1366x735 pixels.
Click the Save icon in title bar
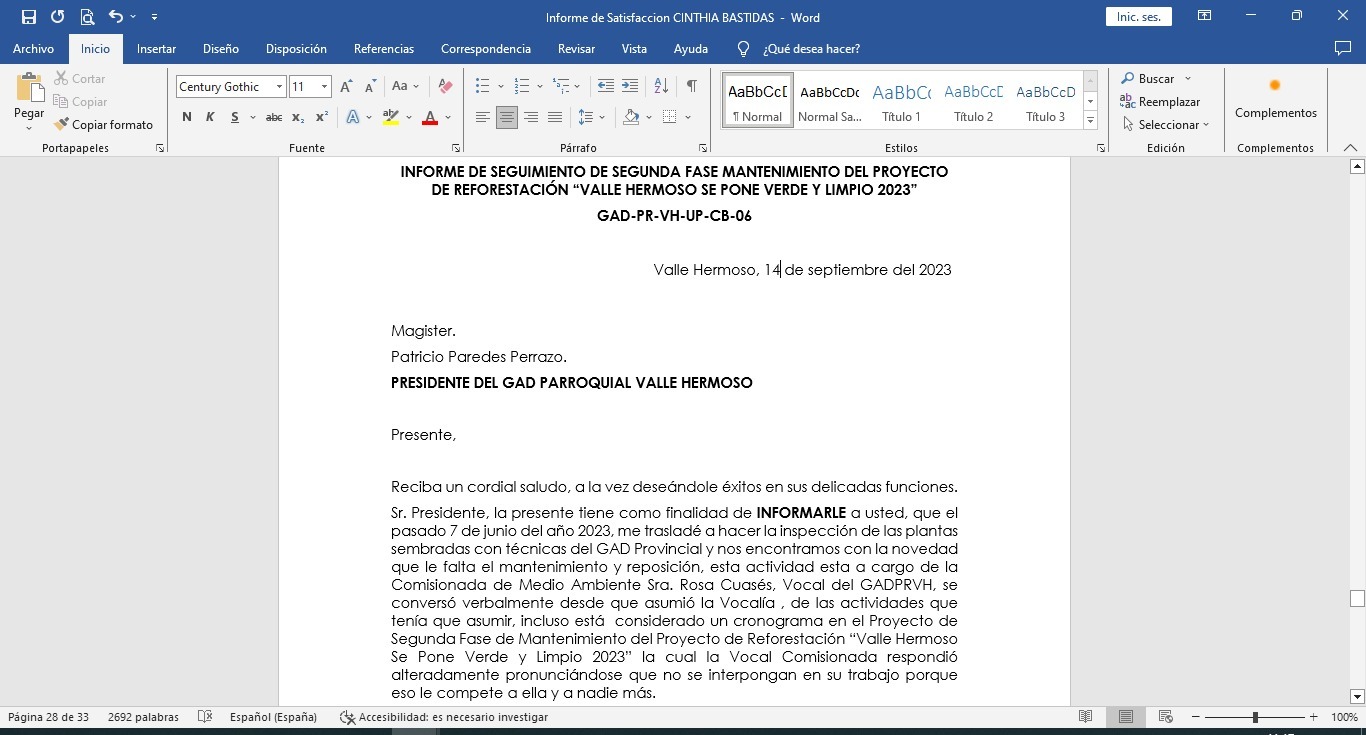(x=29, y=17)
